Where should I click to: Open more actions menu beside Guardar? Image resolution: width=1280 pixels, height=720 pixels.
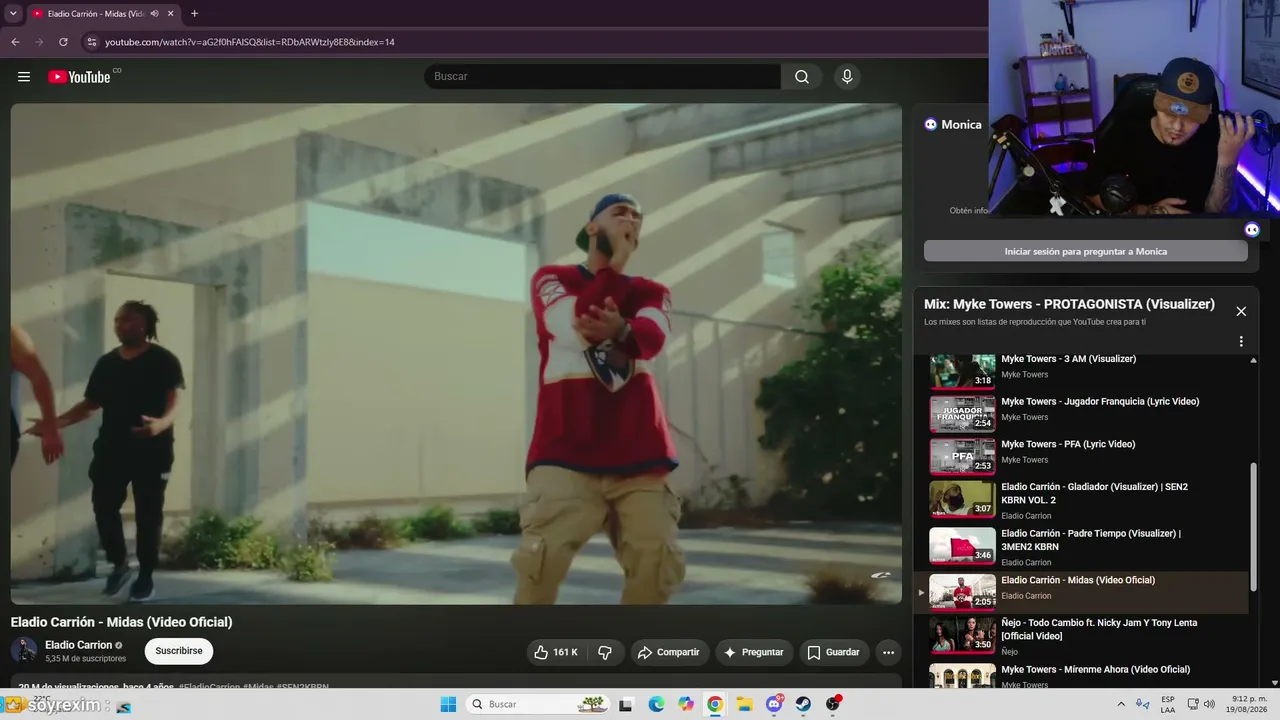(x=888, y=652)
